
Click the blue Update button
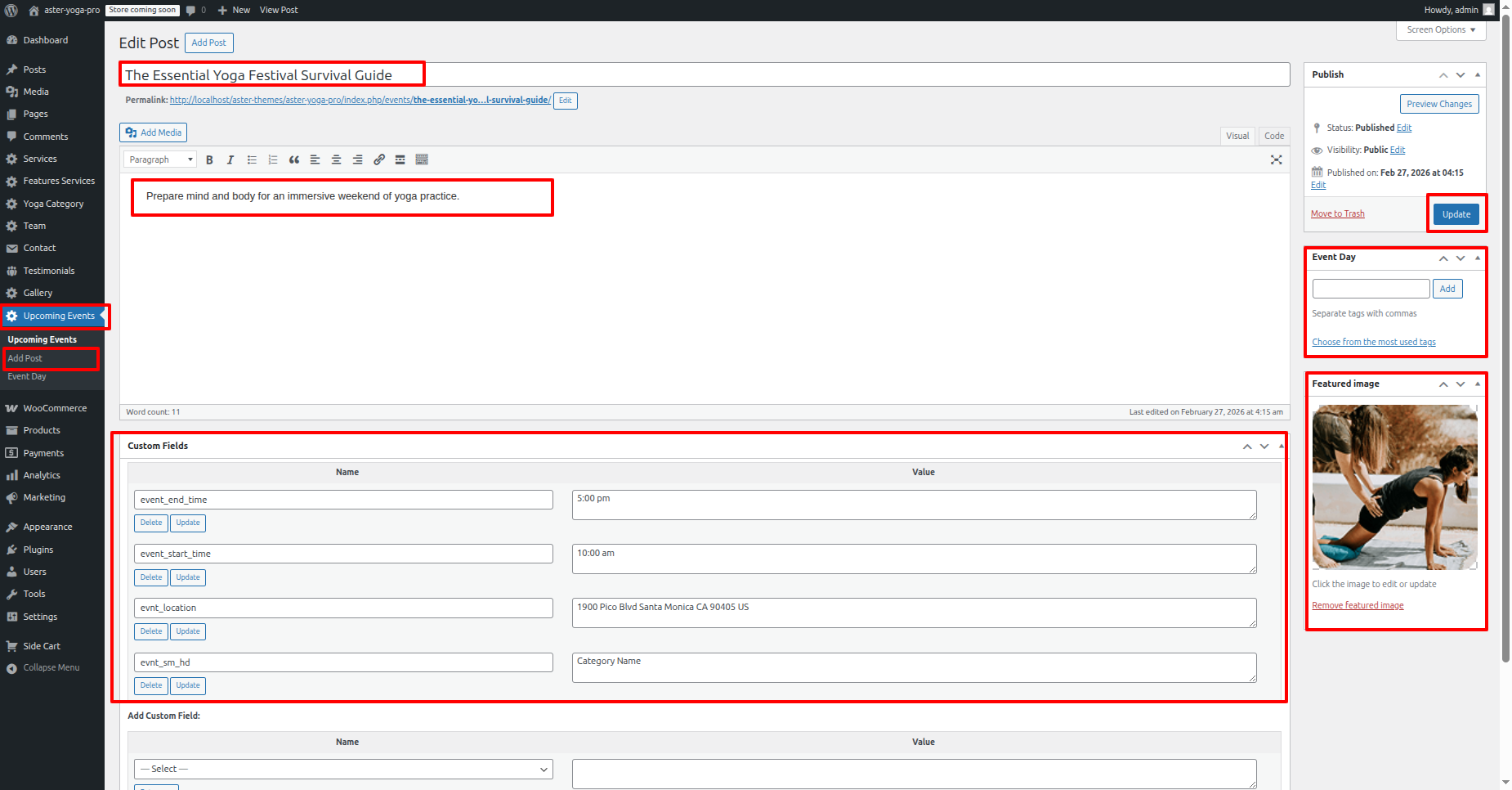click(1456, 214)
